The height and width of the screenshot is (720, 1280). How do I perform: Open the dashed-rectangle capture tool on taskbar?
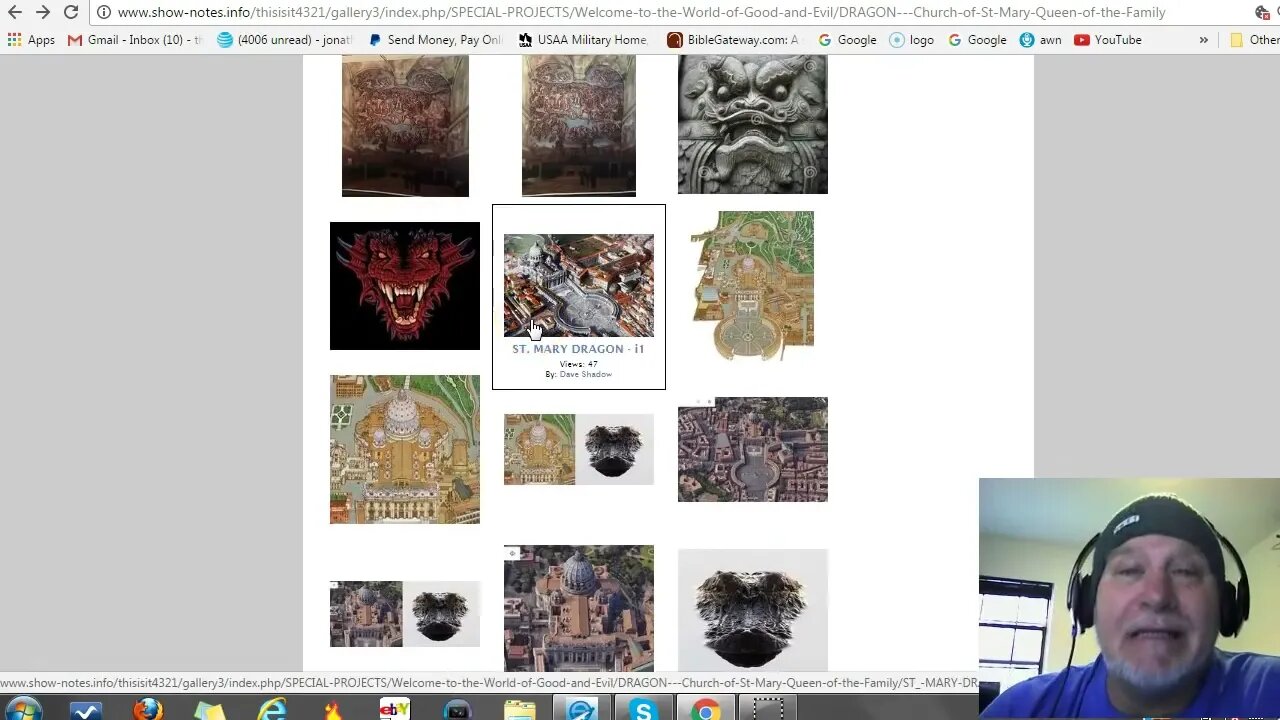point(768,710)
